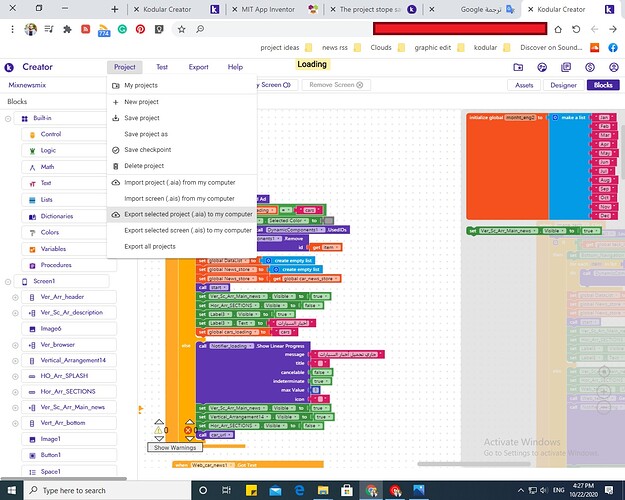Click the Kodular Creator logo icon
The height and width of the screenshot is (500, 625).
(11, 67)
